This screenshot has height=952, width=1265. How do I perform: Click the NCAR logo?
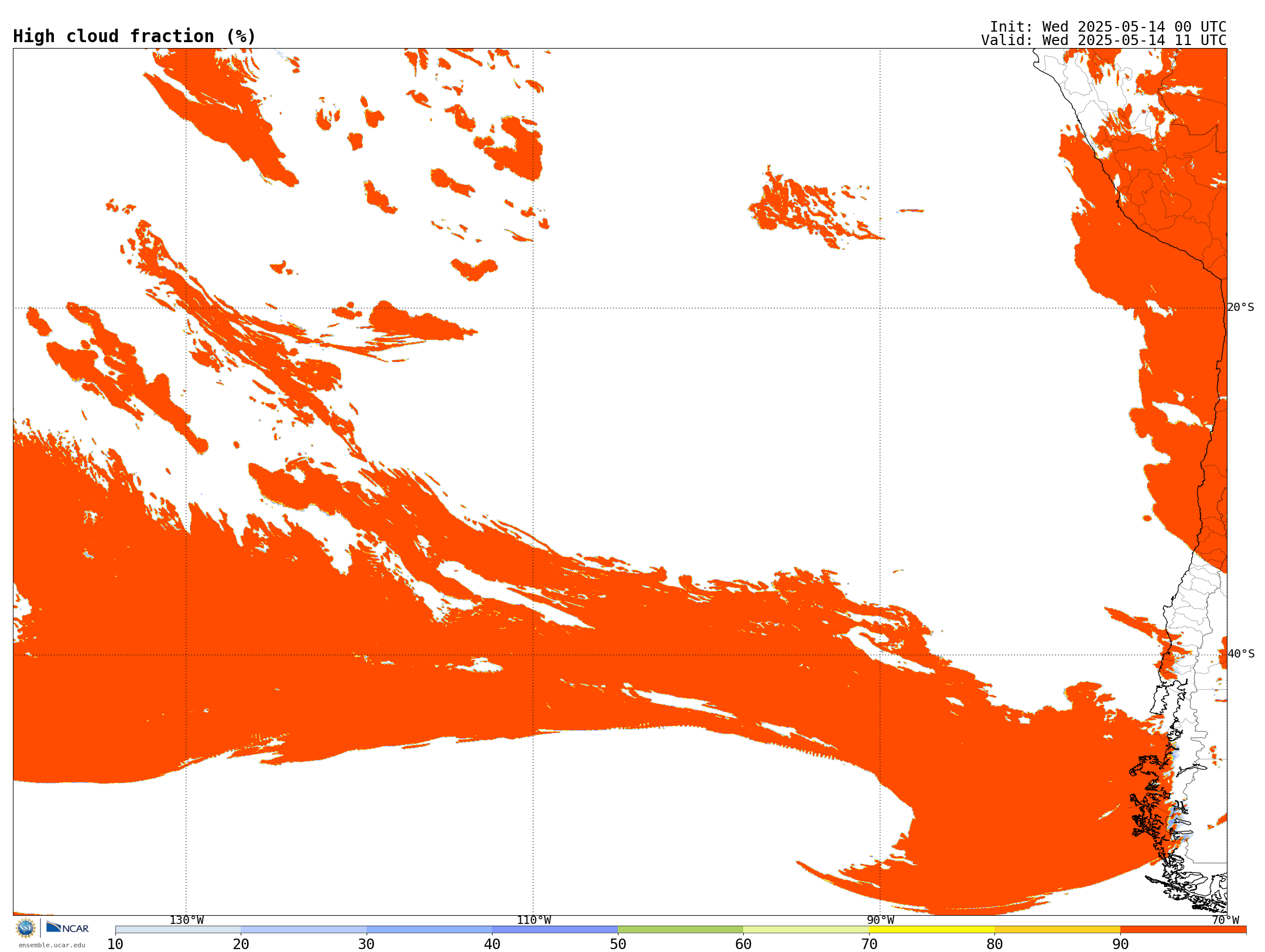[x=67, y=927]
